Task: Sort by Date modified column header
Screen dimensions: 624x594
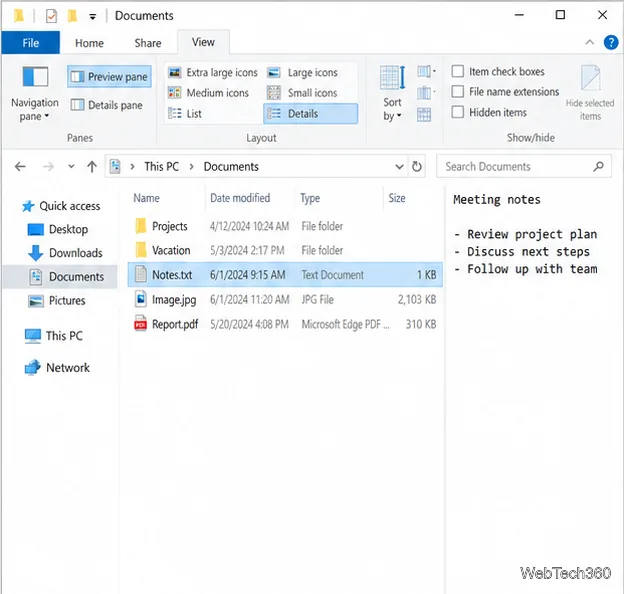Action: (240, 198)
